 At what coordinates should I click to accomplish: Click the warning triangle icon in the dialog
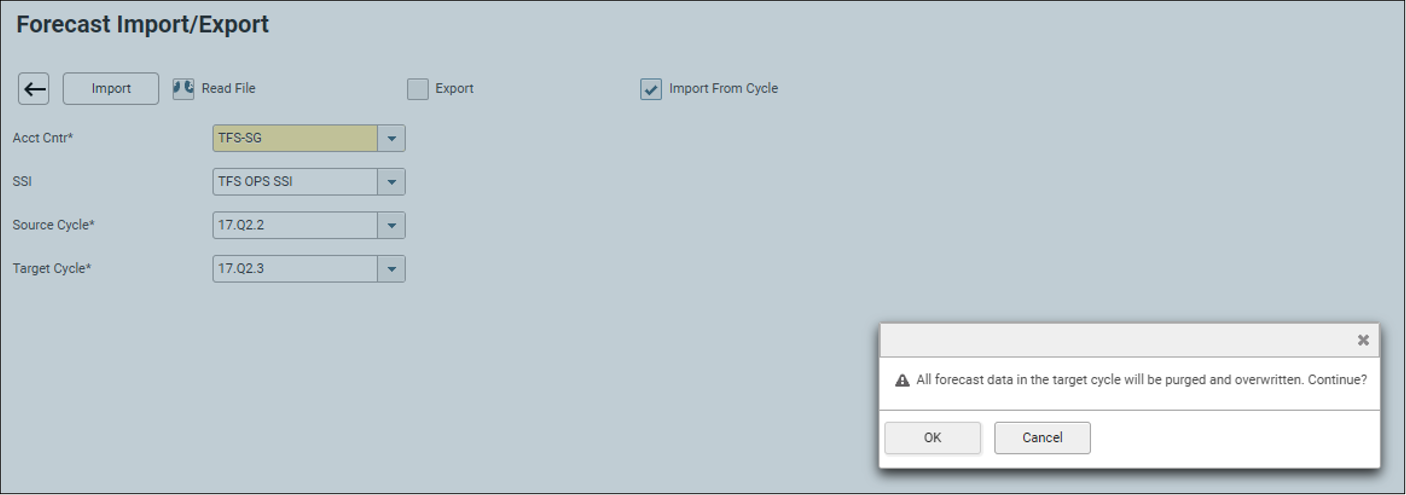coord(902,381)
